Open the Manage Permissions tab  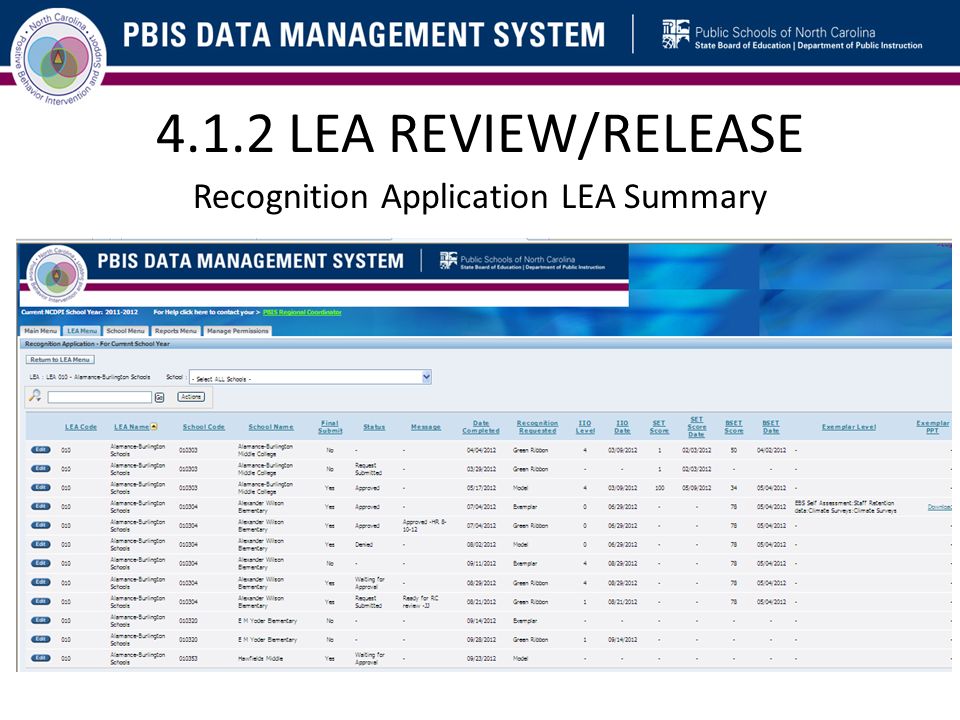point(238,331)
